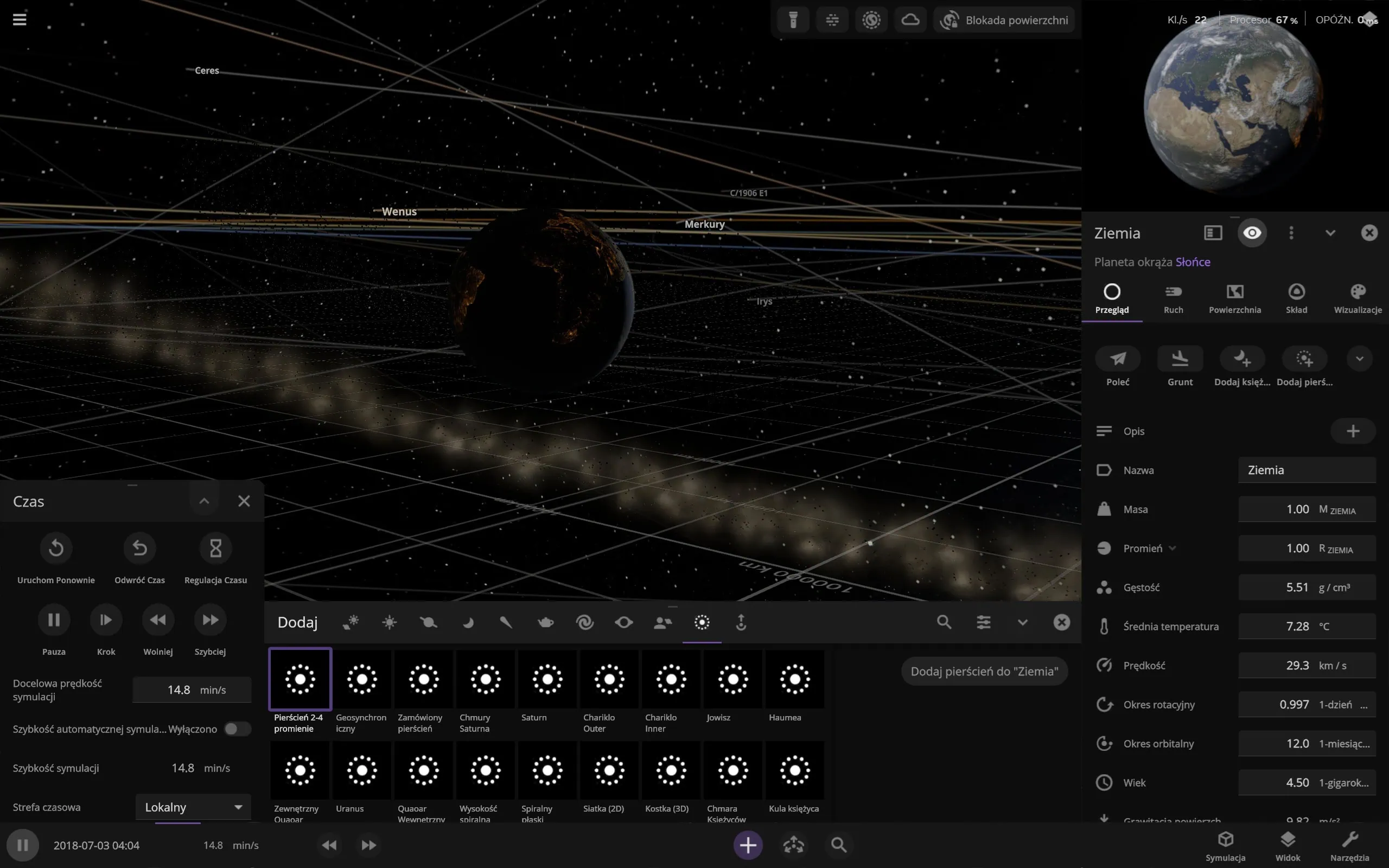Viewport: 1389px width, 868px height.
Task: Collapse the Czas panel with the chevron
Action: (x=204, y=501)
